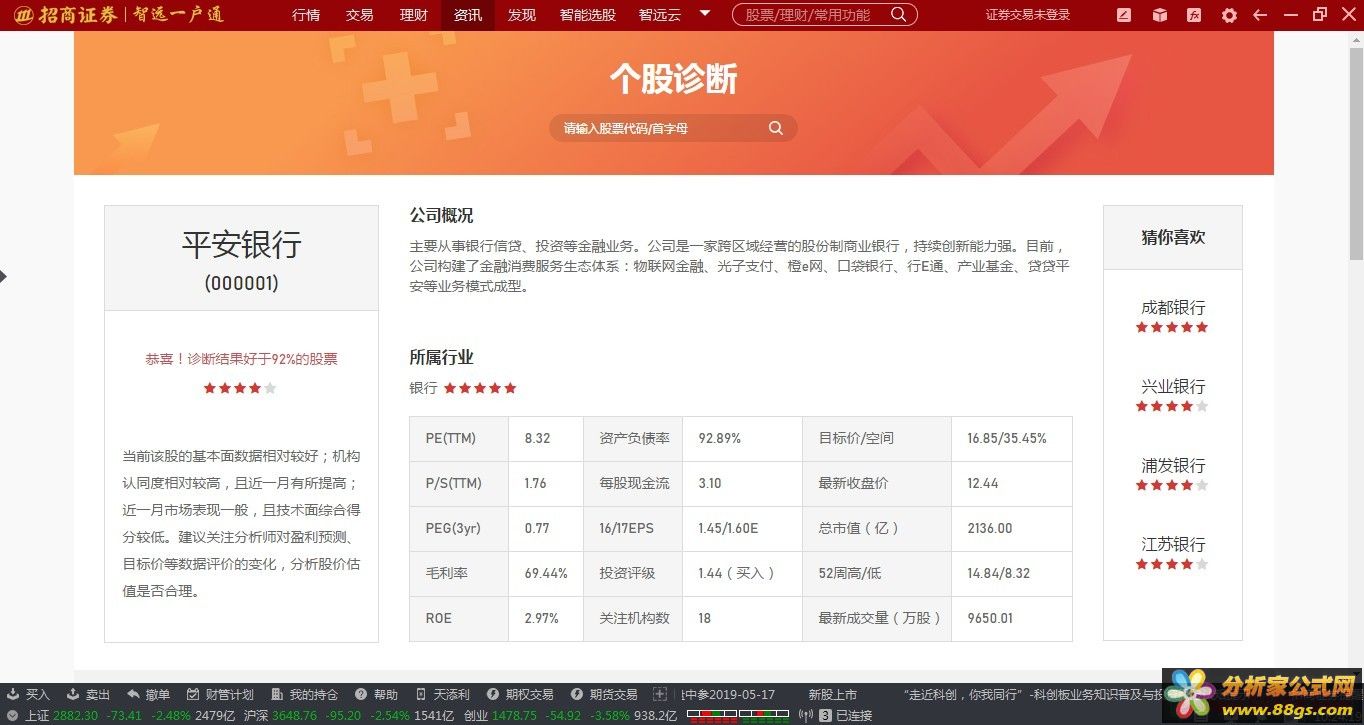Image resolution: width=1364 pixels, height=725 pixels.
Task: Open the 3D box icon in title bar
Action: (x=1159, y=15)
